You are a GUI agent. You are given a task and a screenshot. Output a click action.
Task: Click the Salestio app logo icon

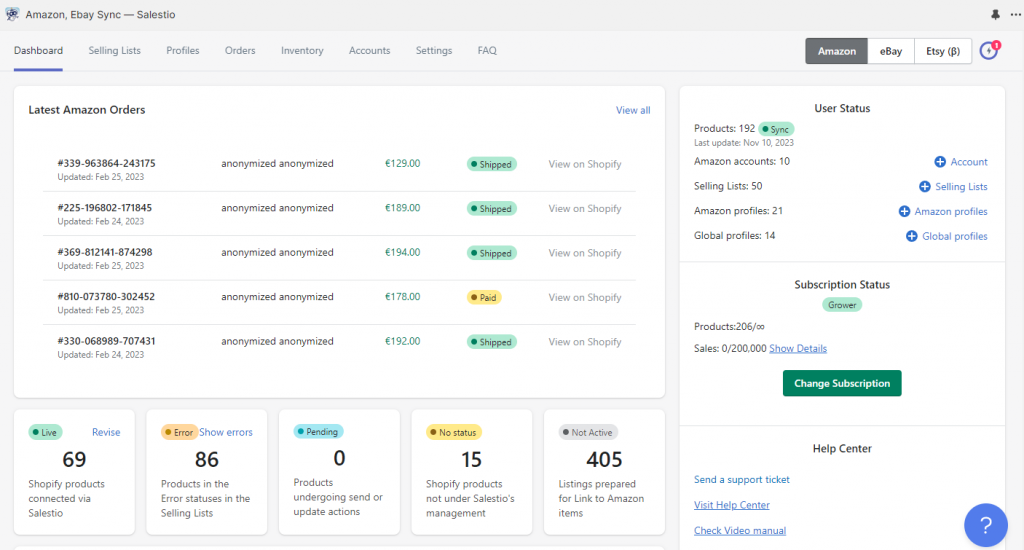12,15
